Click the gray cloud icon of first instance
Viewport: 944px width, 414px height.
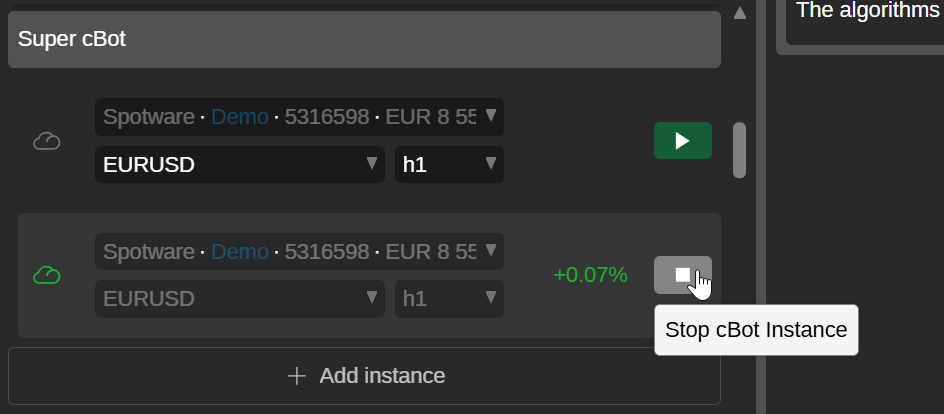(47, 141)
